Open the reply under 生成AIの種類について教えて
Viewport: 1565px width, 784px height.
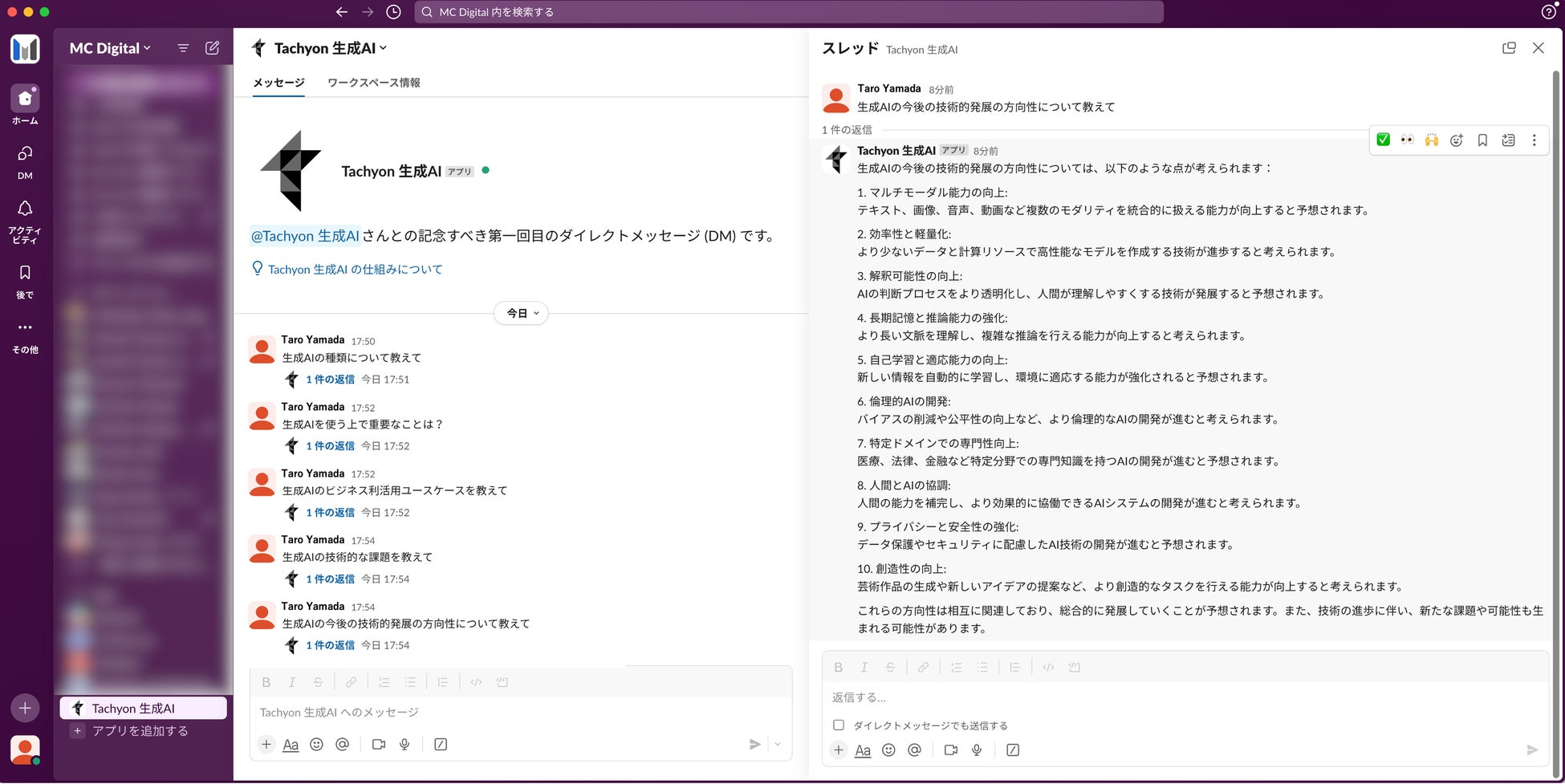click(330, 379)
